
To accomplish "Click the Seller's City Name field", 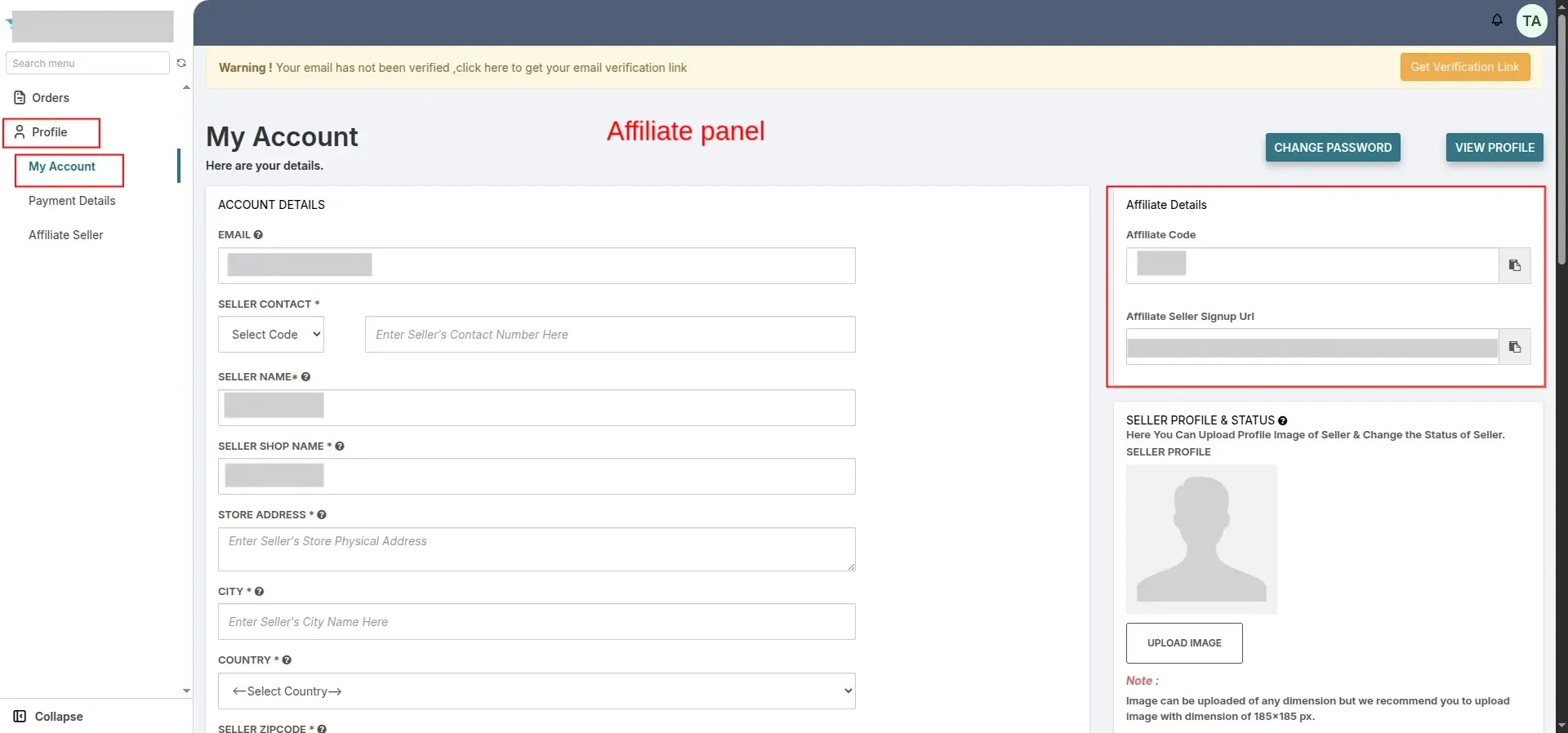I will coord(537,622).
